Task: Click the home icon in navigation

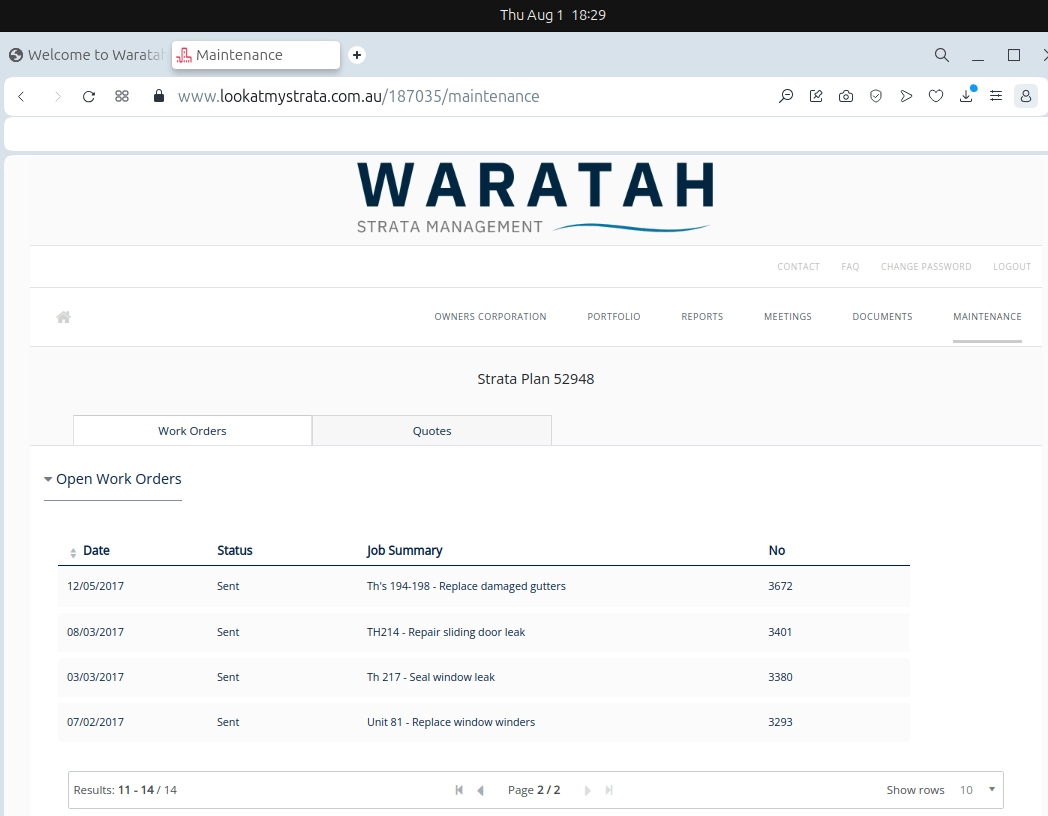Action: 63,317
